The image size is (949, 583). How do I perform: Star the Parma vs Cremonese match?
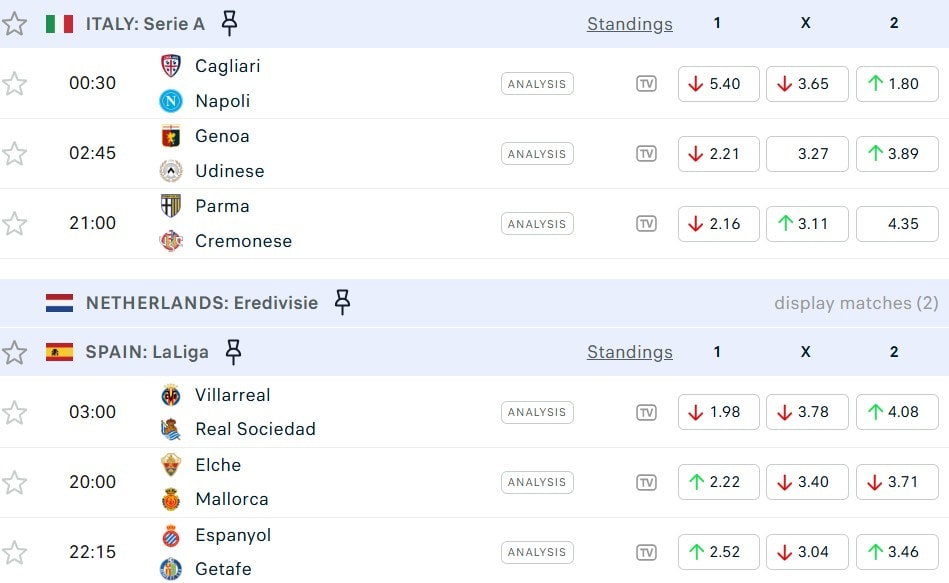tap(15, 224)
